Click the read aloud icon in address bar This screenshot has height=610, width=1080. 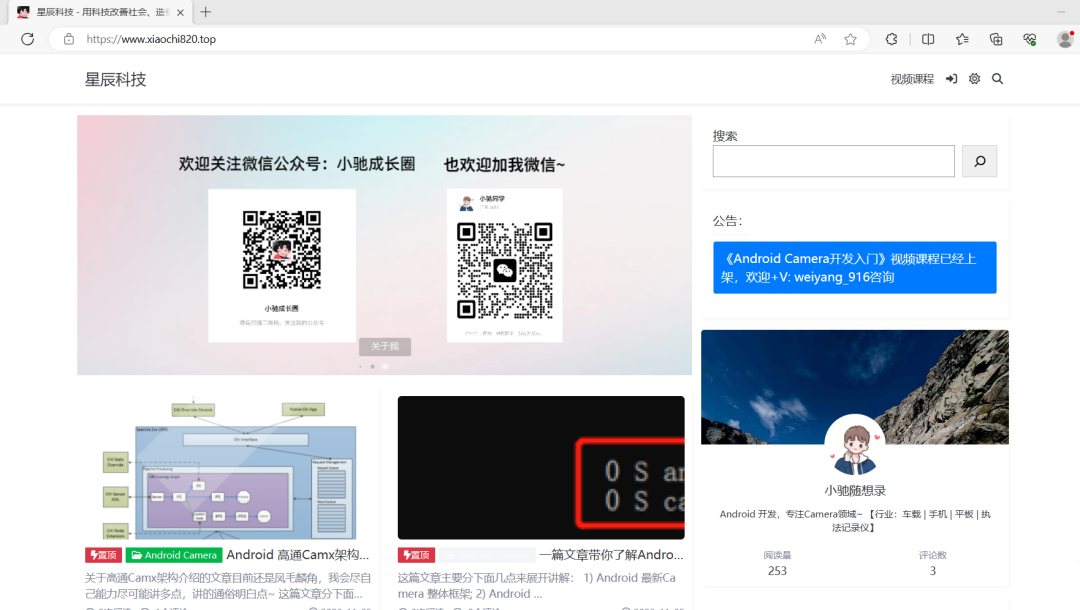tap(820, 39)
